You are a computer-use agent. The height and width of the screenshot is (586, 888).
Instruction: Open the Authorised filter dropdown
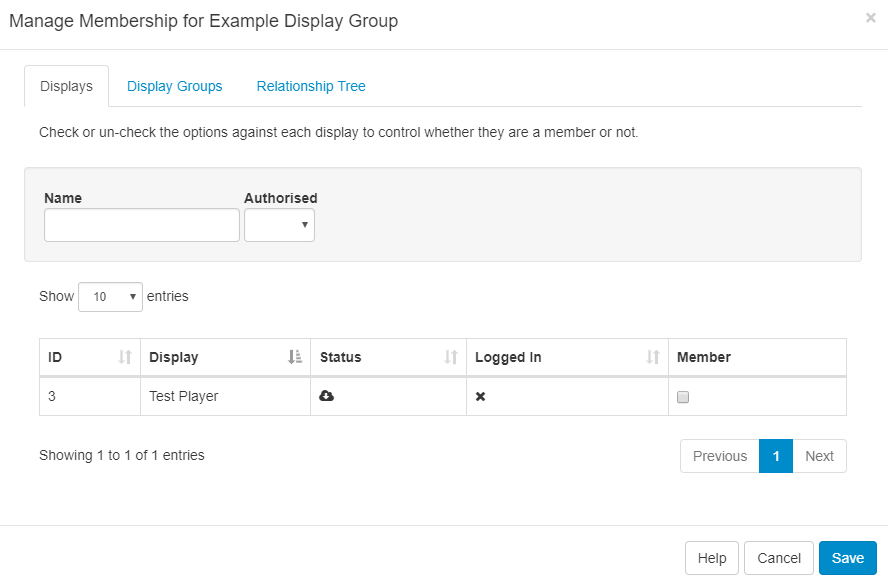[x=279, y=225]
